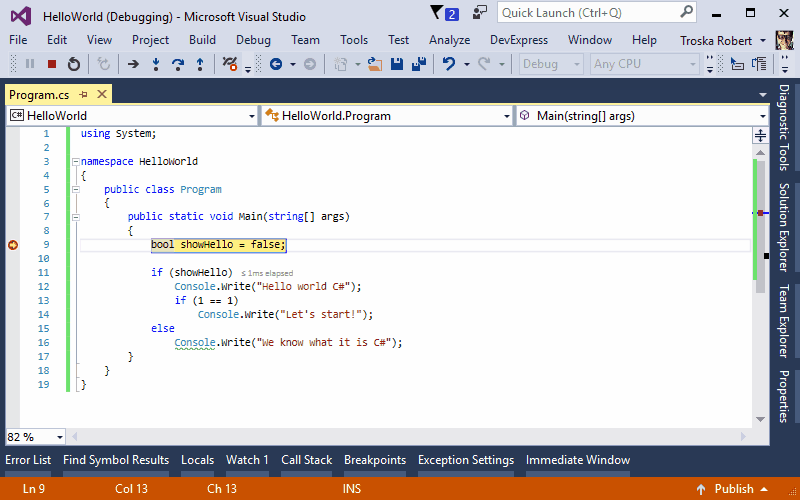
Task: Open the Watch 1 tab
Action: point(247,460)
